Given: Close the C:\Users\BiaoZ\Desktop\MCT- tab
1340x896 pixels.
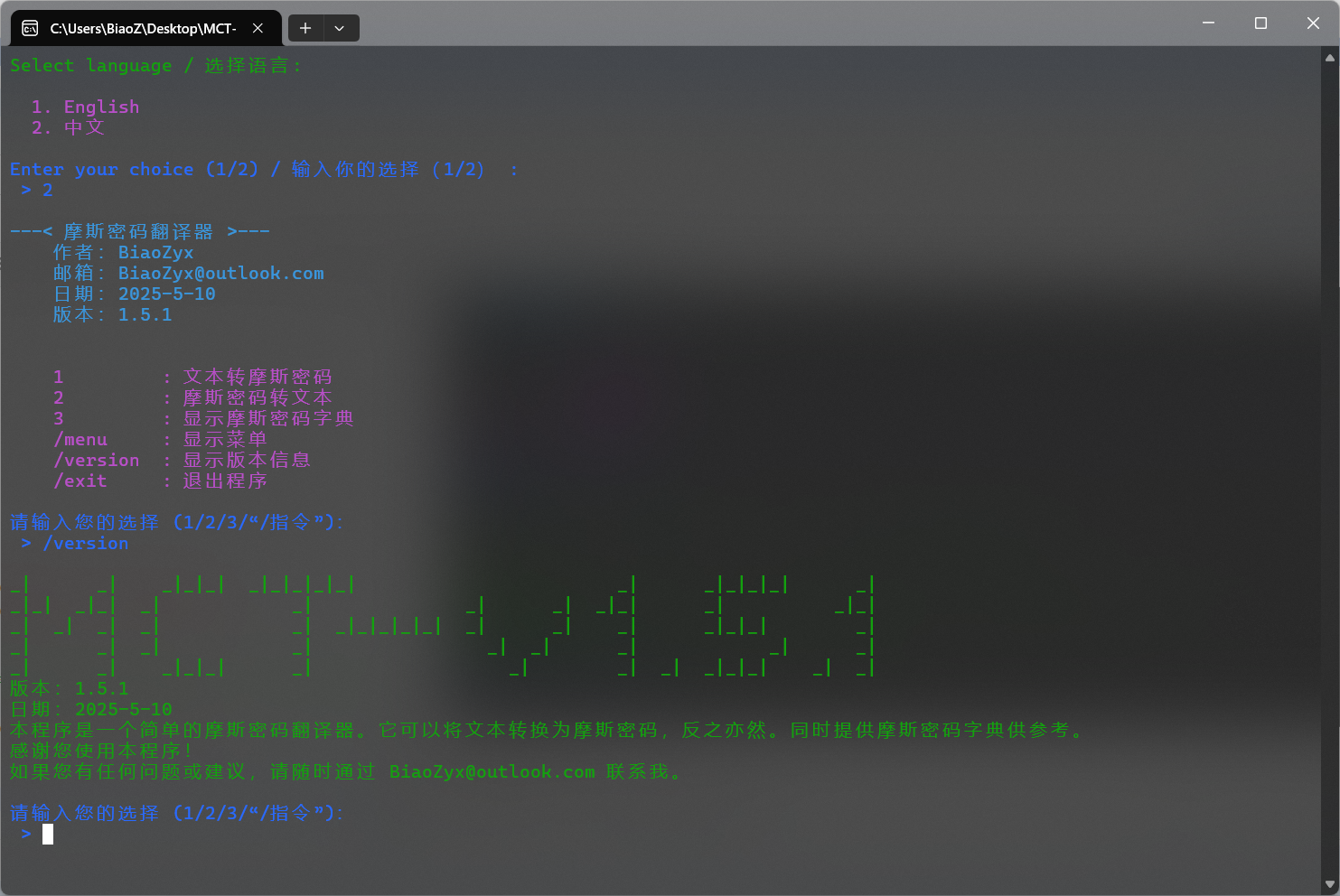Looking at the screenshot, I should (258, 28).
